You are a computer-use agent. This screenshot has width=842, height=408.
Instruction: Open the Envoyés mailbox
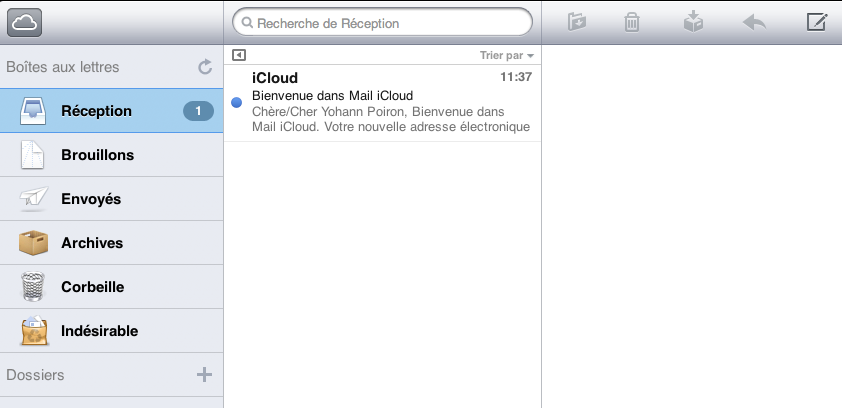[91, 199]
